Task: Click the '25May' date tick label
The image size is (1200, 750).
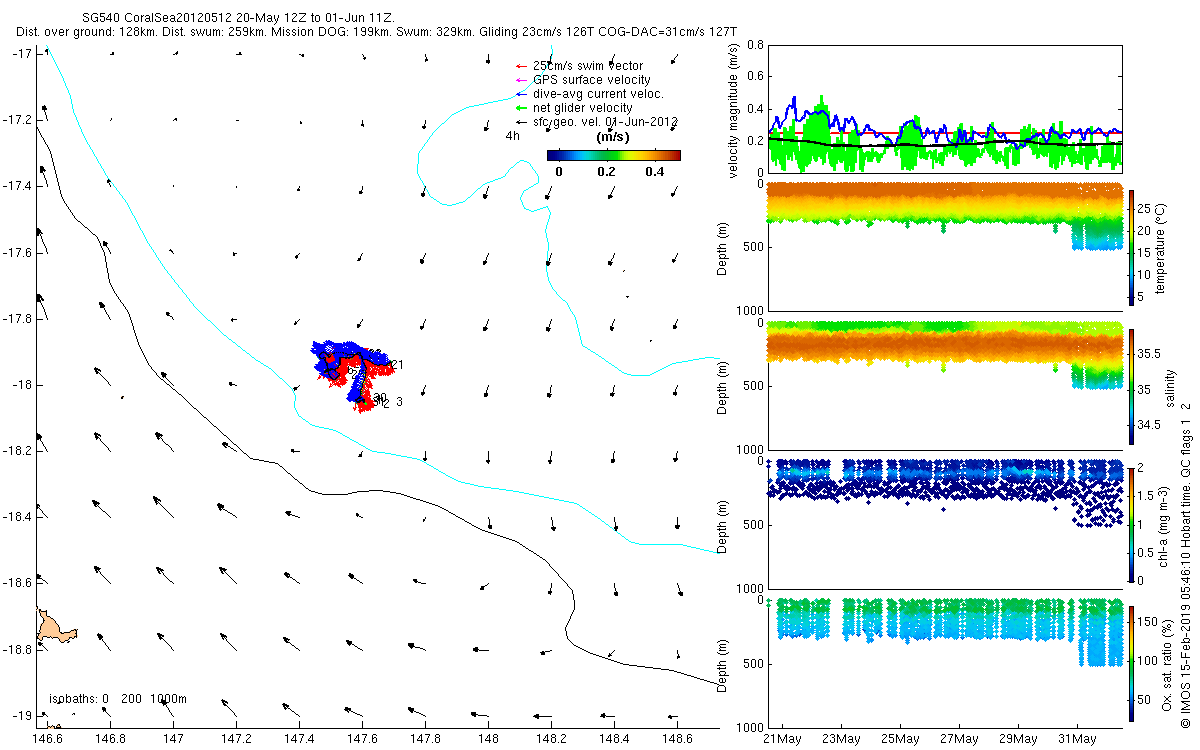Action: tap(900, 739)
